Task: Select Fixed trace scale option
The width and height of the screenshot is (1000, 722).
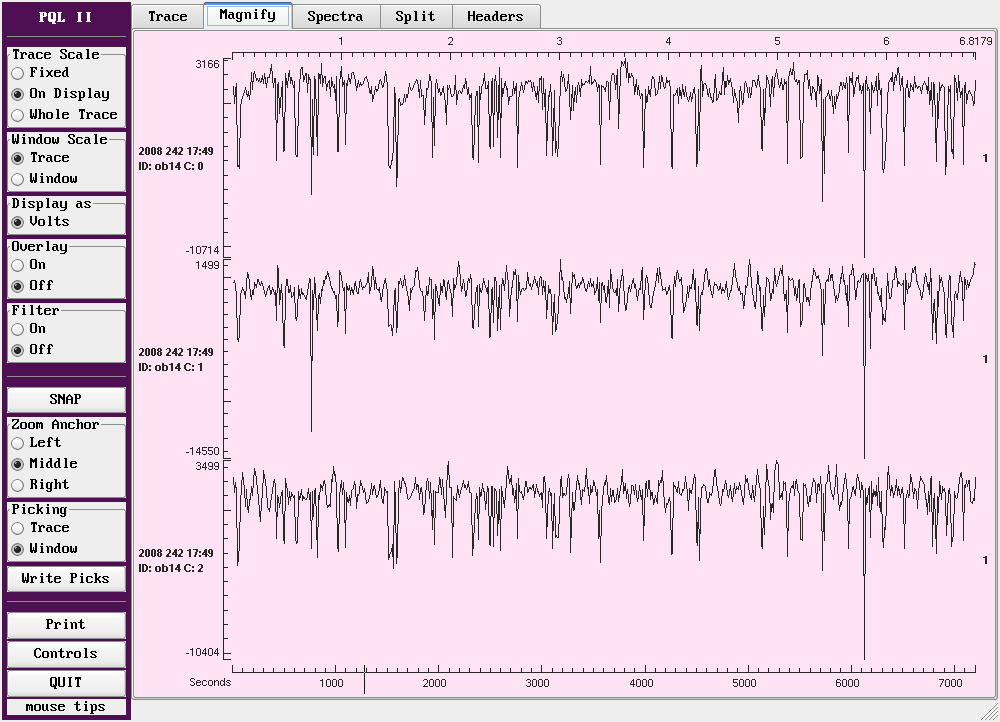Action: point(18,73)
